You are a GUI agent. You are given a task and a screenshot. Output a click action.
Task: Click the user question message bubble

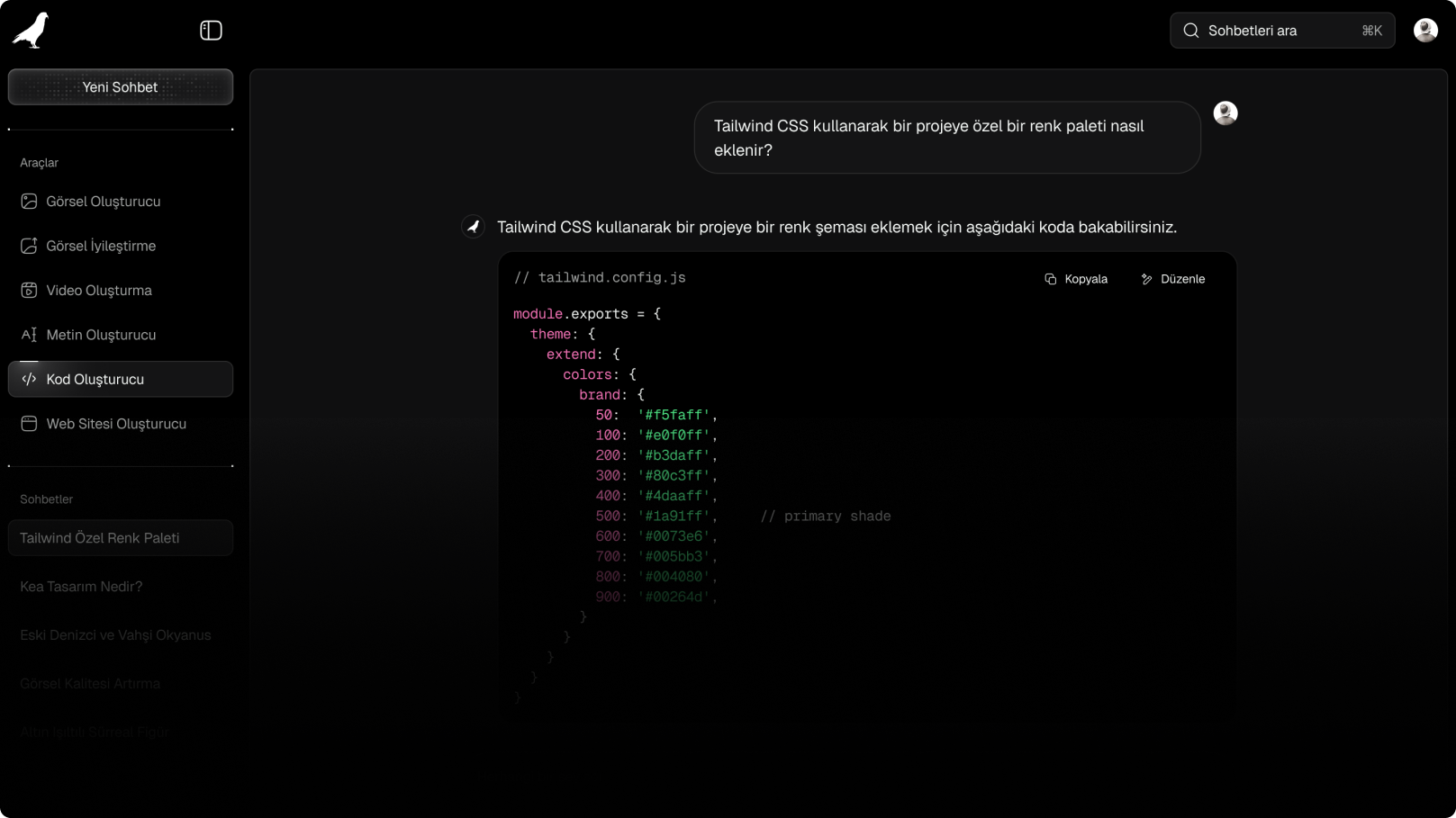[x=947, y=138]
